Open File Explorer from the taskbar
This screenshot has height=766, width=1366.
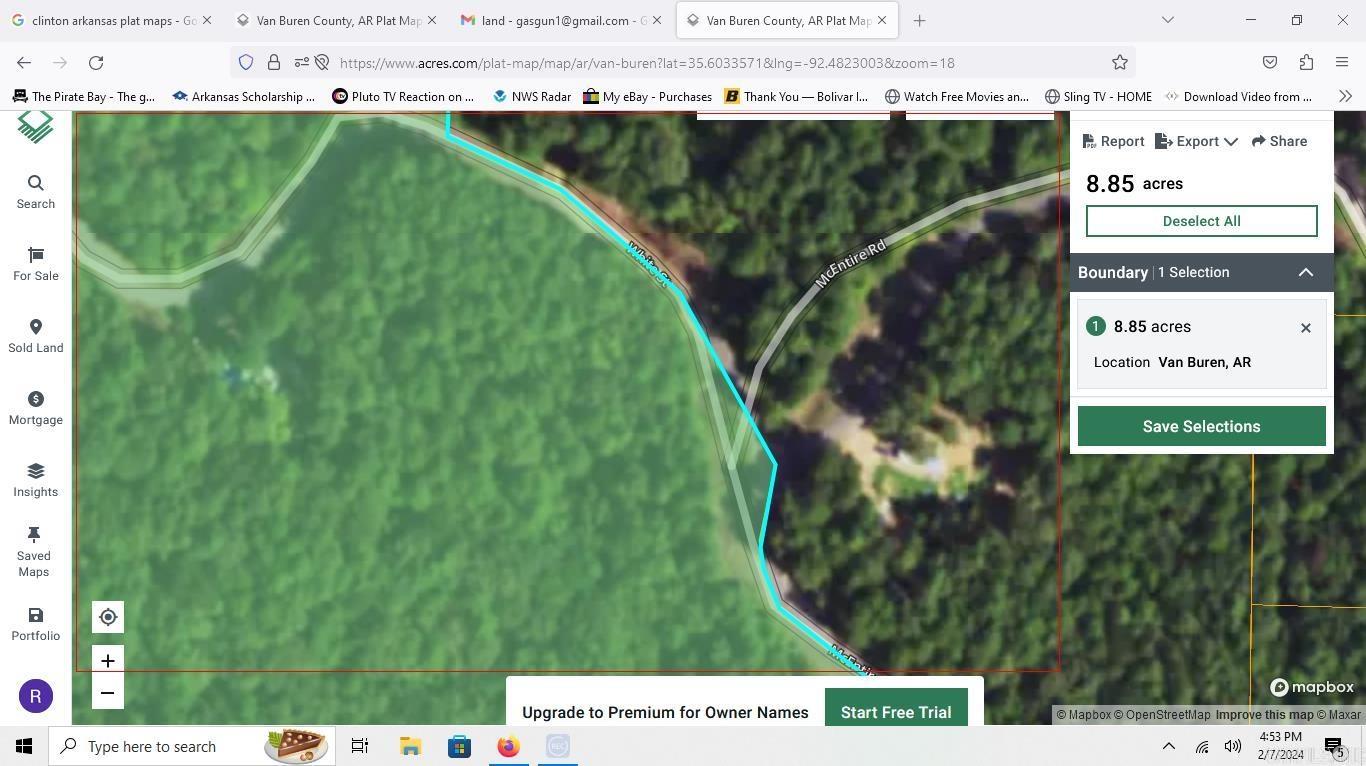click(x=410, y=747)
